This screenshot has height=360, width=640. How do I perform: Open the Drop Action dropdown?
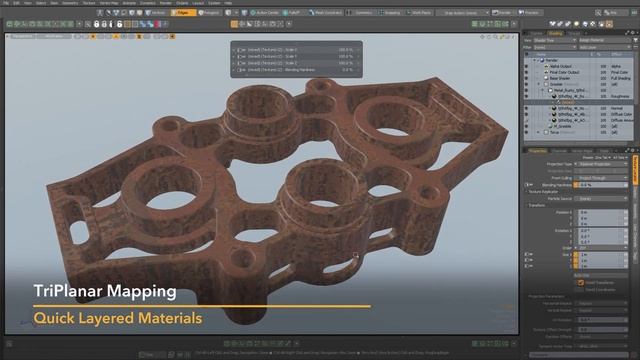pyautogui.click(x=463, y=13)
